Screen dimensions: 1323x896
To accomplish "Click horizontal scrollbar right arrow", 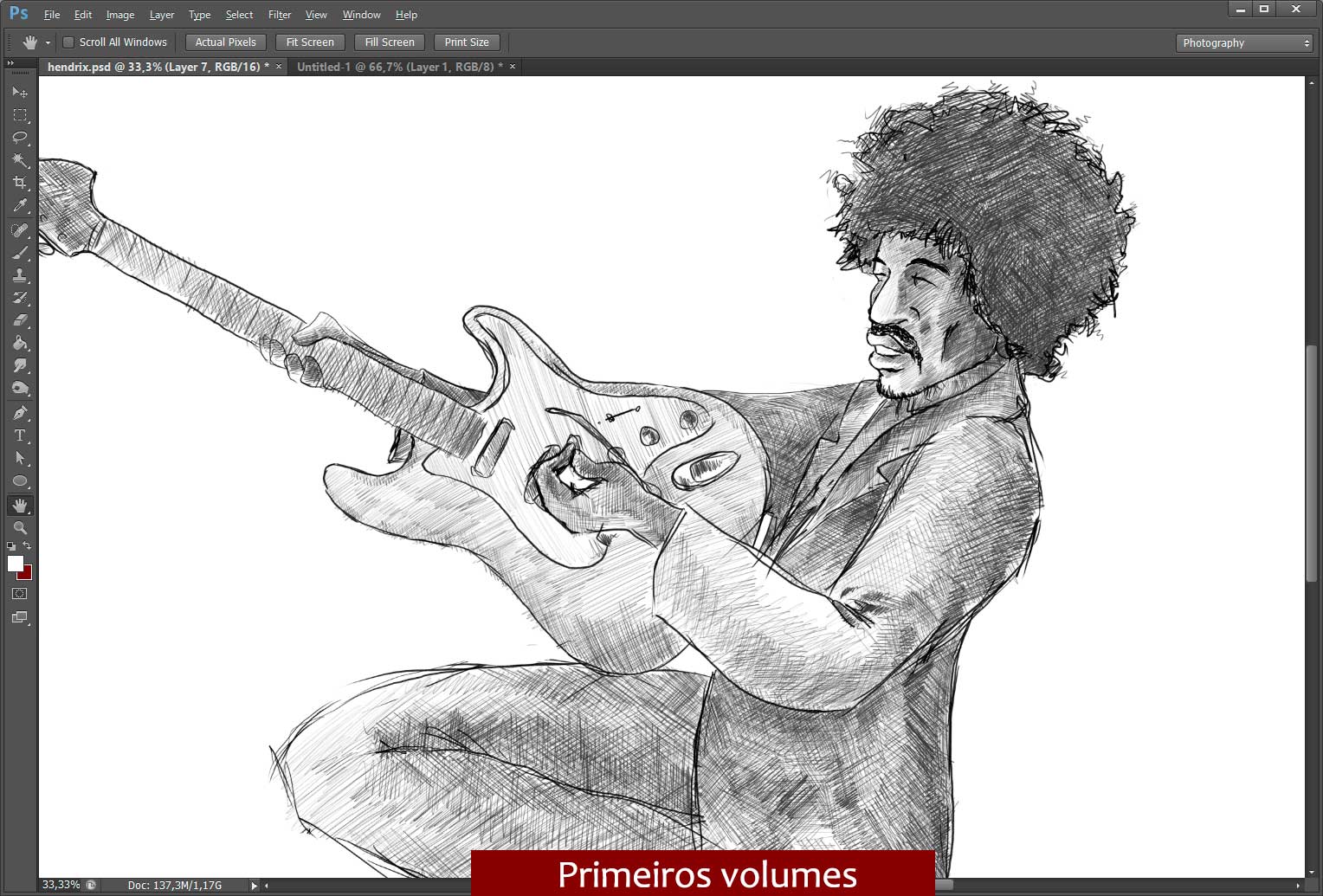I will click(x=1298, y=886).
